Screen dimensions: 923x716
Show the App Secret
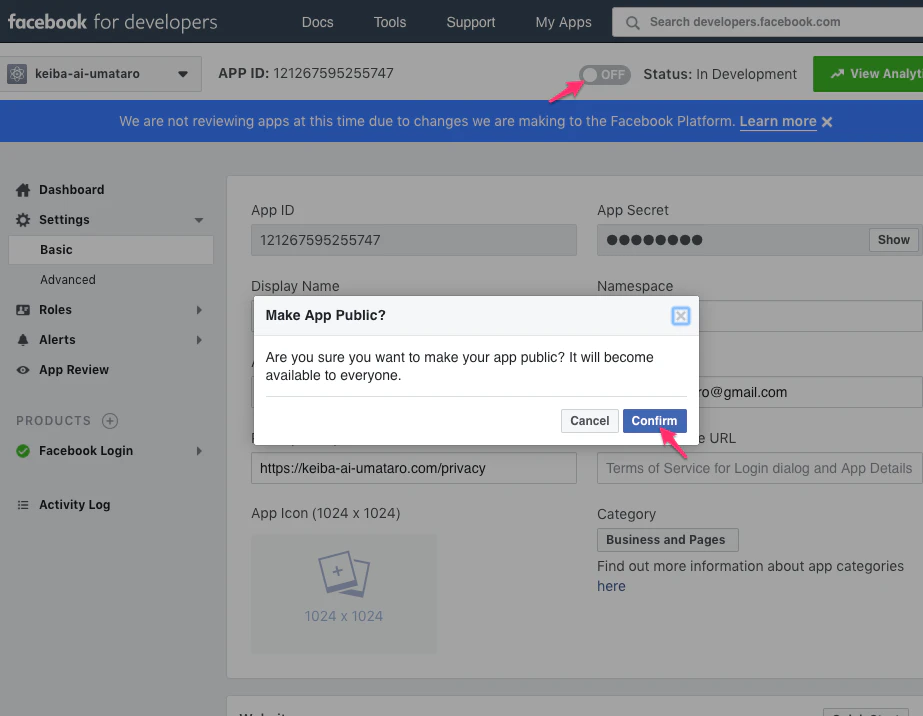[x=894, y=240]
